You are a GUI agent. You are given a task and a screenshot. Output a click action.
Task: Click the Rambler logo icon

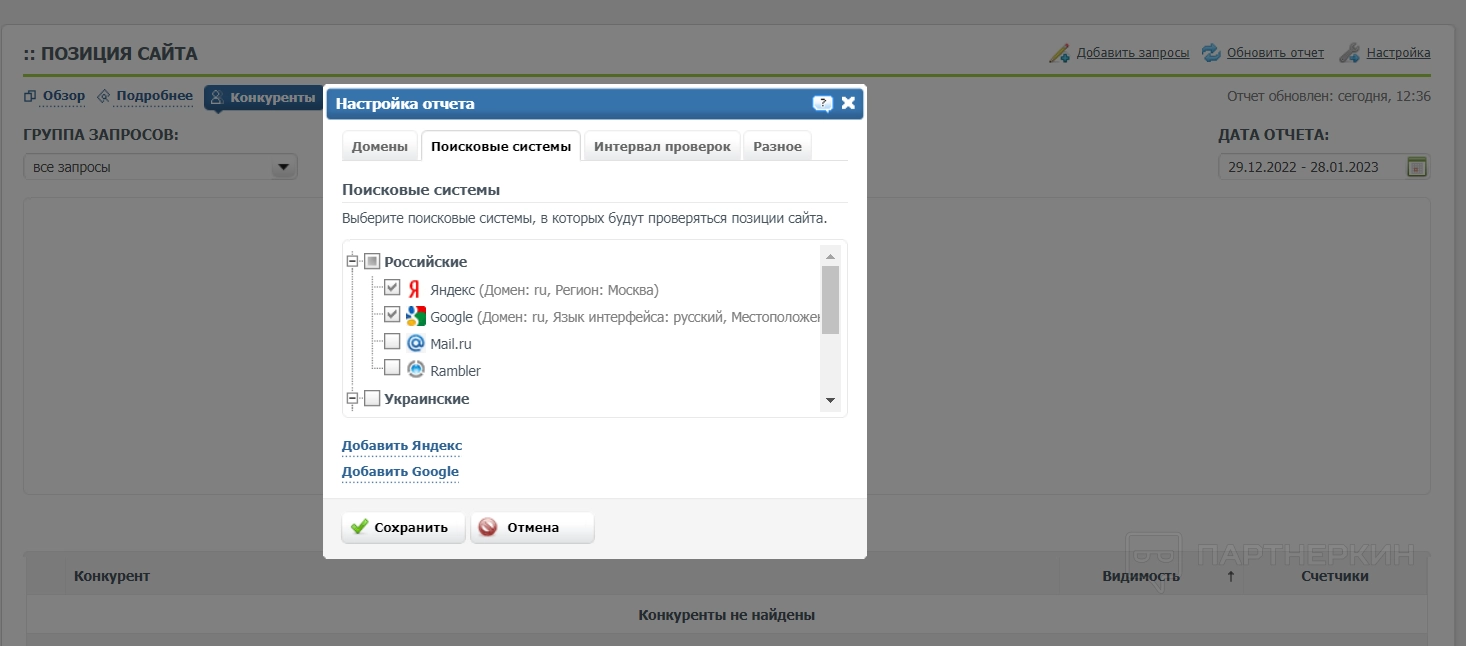[416, 370]
